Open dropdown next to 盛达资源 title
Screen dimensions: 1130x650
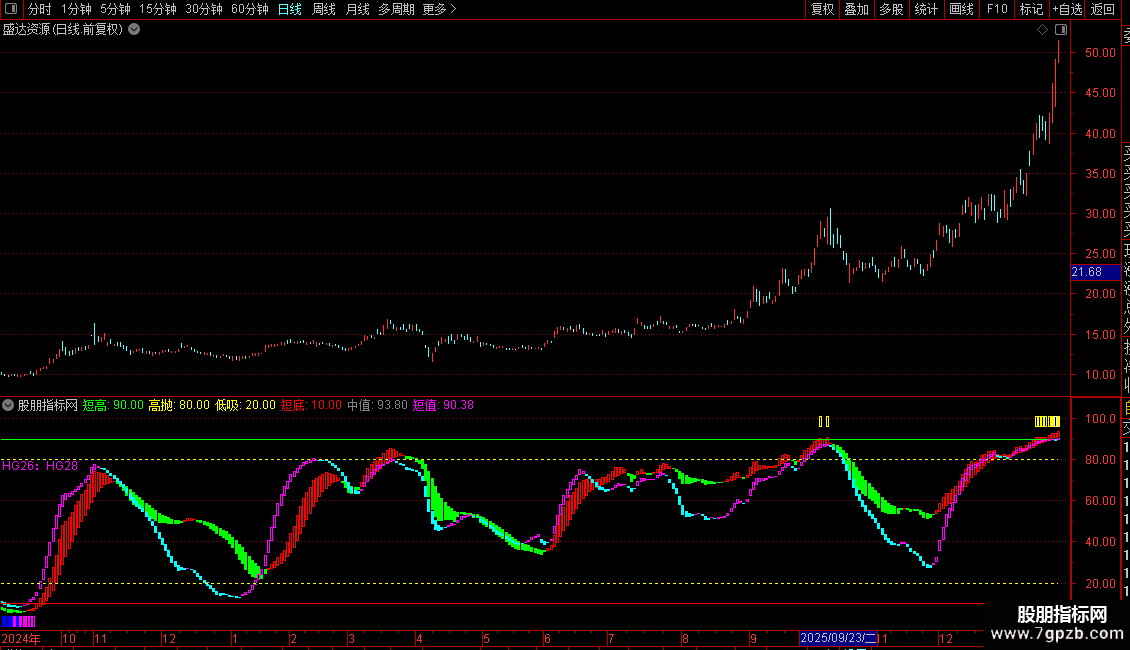tap(134, 30)
